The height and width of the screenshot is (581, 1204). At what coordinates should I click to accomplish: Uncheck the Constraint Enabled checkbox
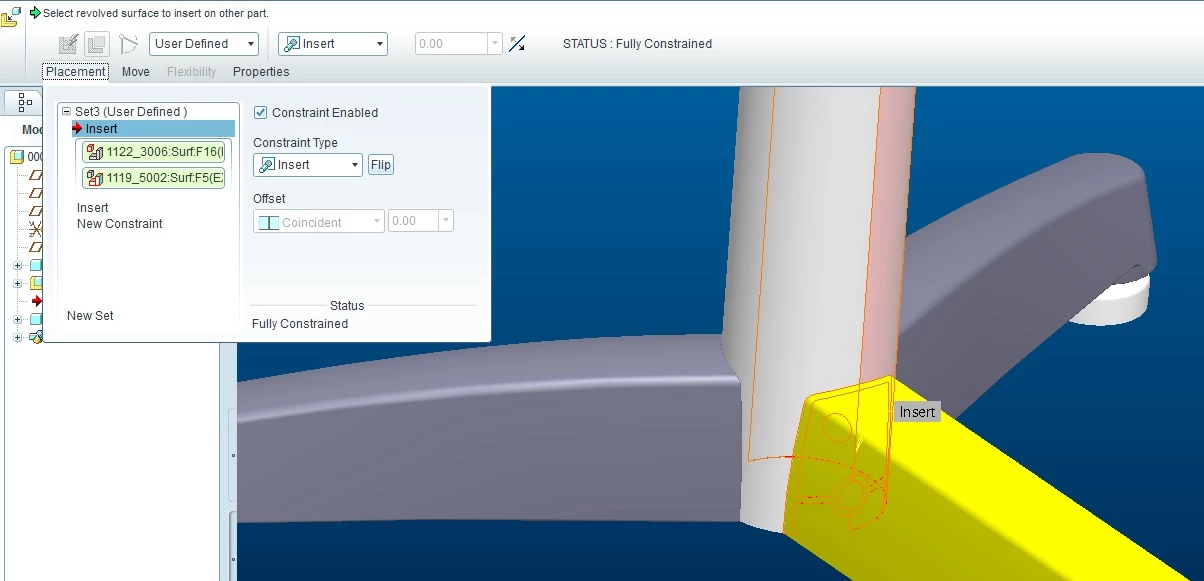coord(260,113)
